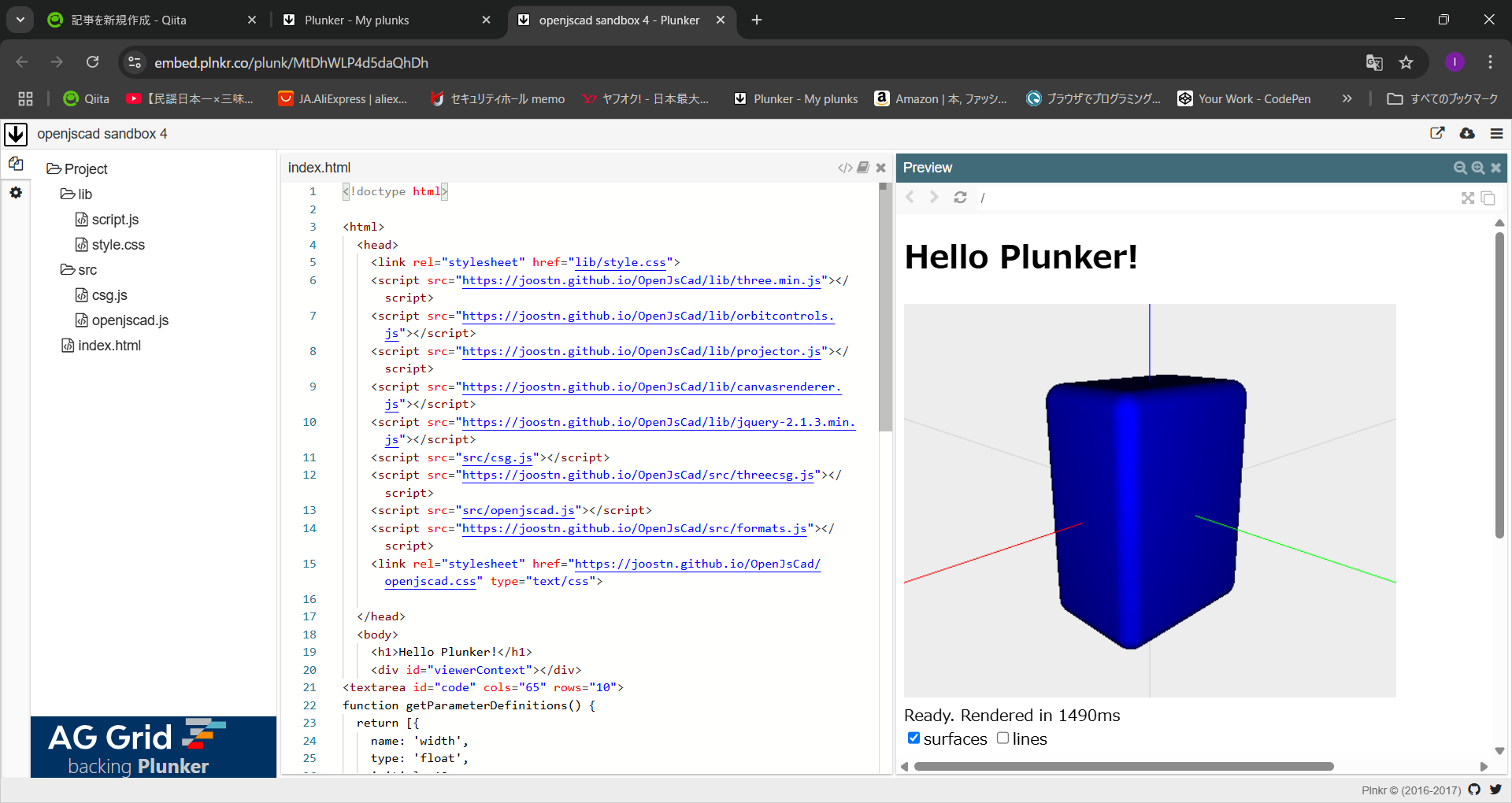
Task: Open the settings gear in left sidebar
Action: click(16, 193)
